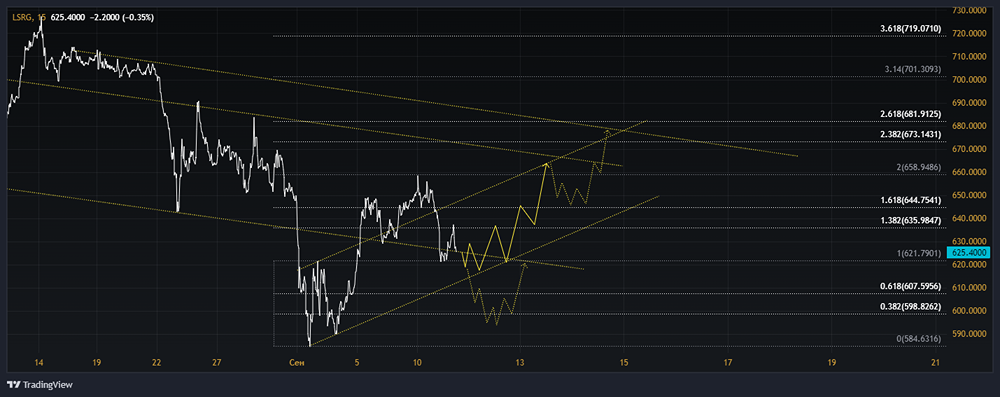The width and height of the screenshot is (1000, 397).
Task: Click the 690.0000 price axis label
Action: 969,103
